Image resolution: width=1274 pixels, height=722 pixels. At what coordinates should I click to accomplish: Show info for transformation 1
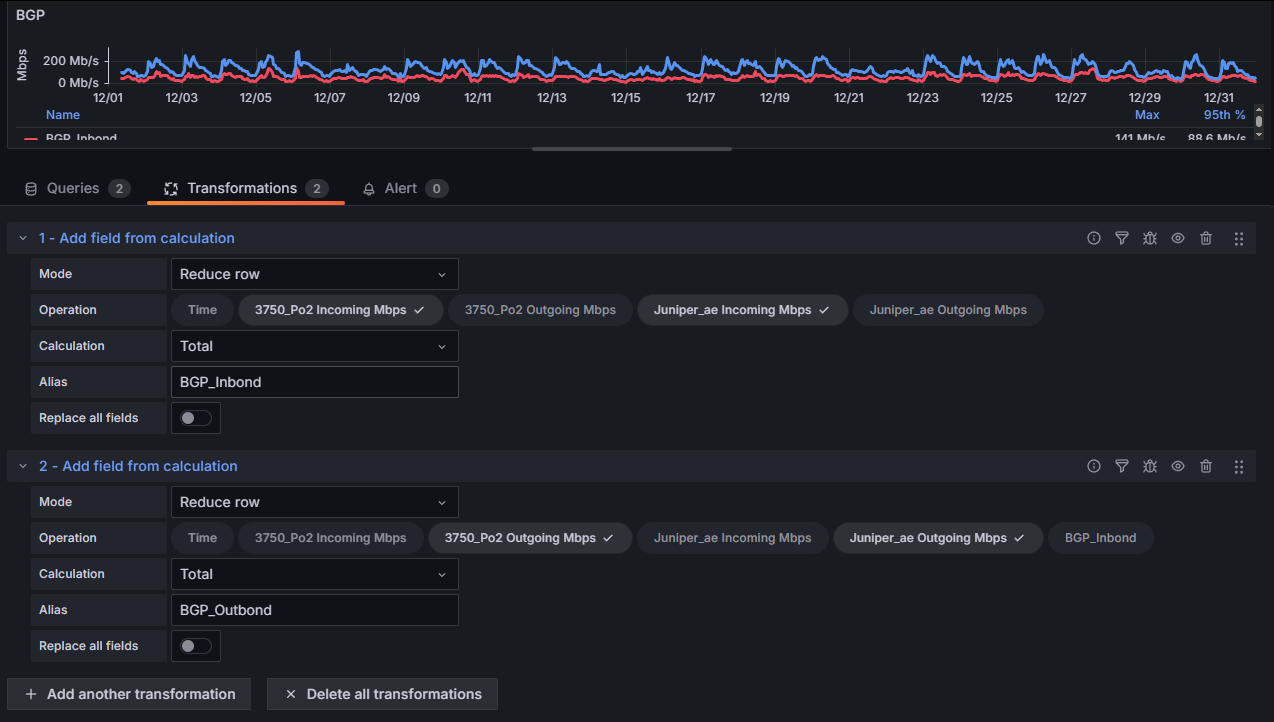click(1094, 238)
